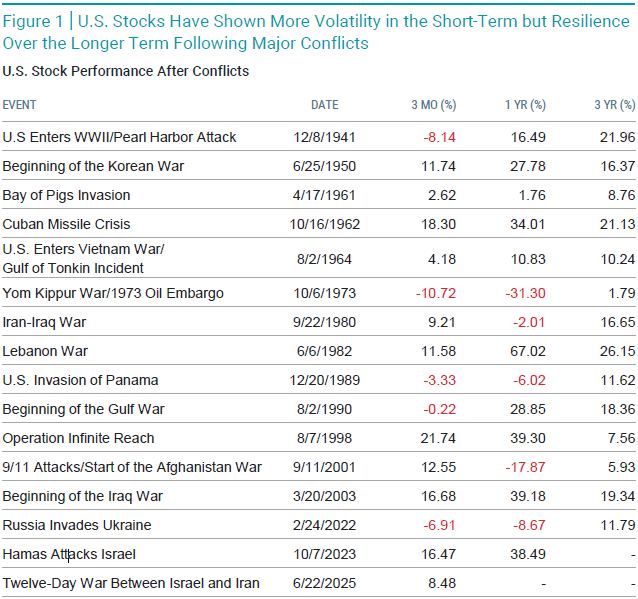Viewport: 638px width, 599px height.
Task: Click the Bay of Pigs Invasion label
Action: tap(67, 195)
